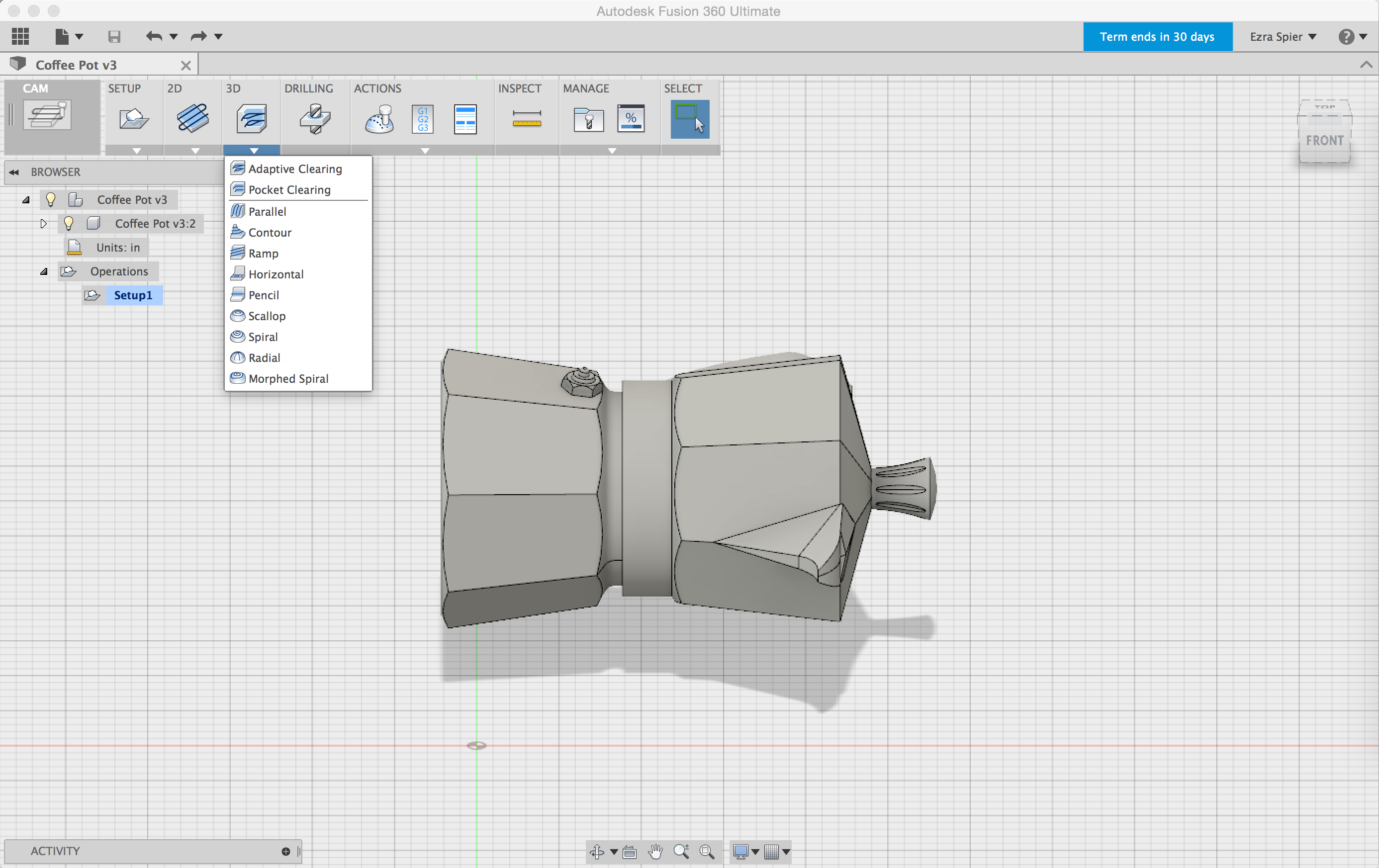This screenshot has width=1379, height=868.
Task: Select the Measure tool in Inspect
Action: click(x=526, y=118)
